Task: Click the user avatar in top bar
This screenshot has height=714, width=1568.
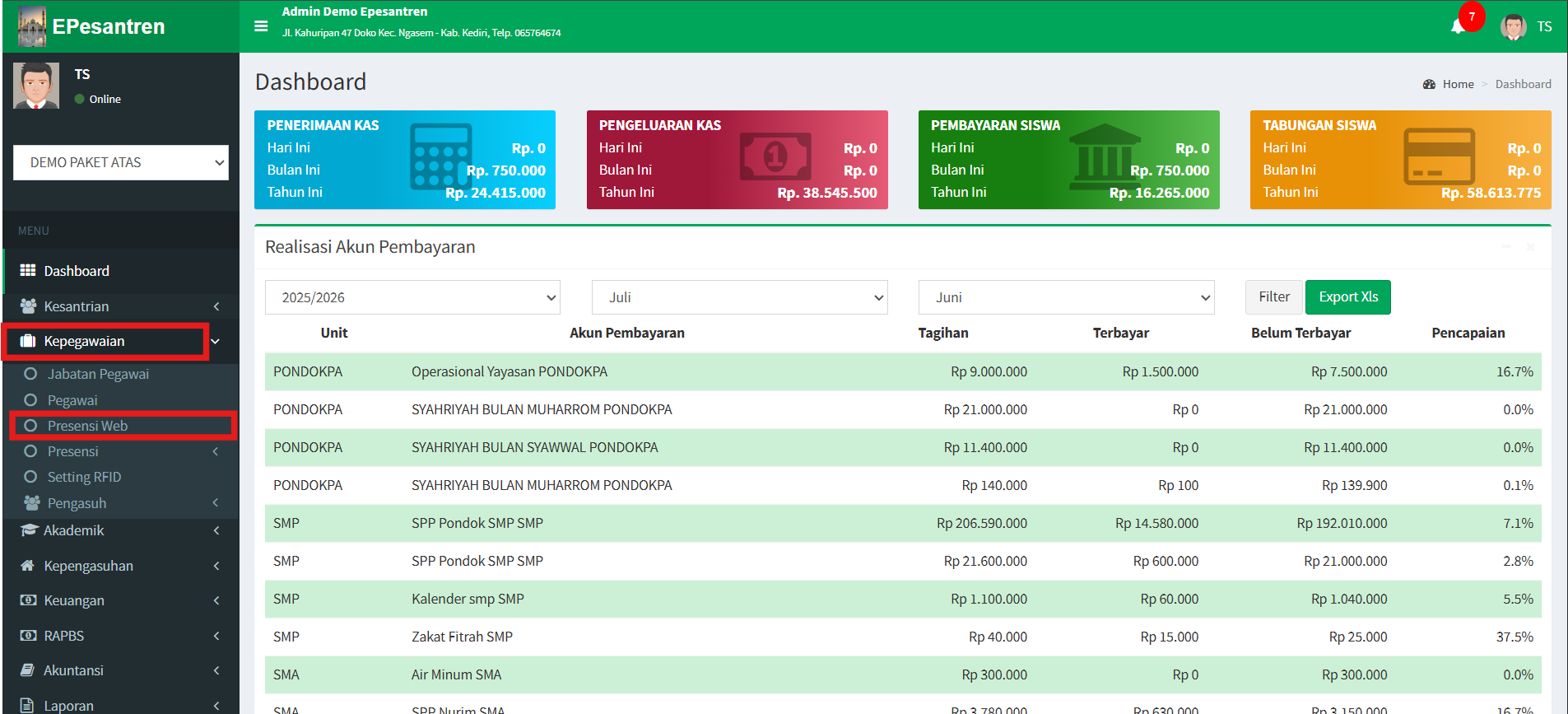Action: tap(1513, 26)
